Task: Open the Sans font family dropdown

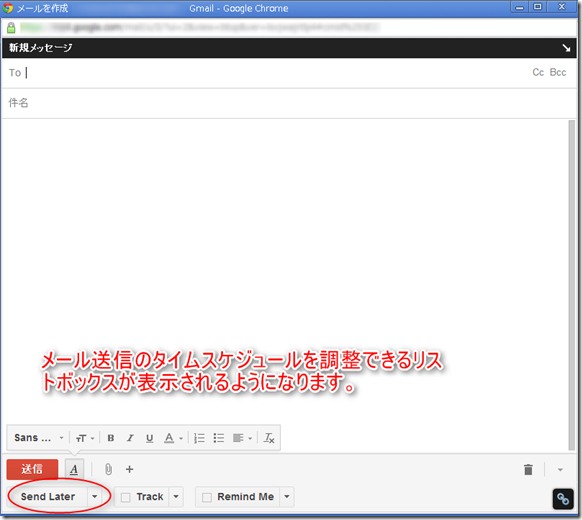Action: tap(39, 438)
